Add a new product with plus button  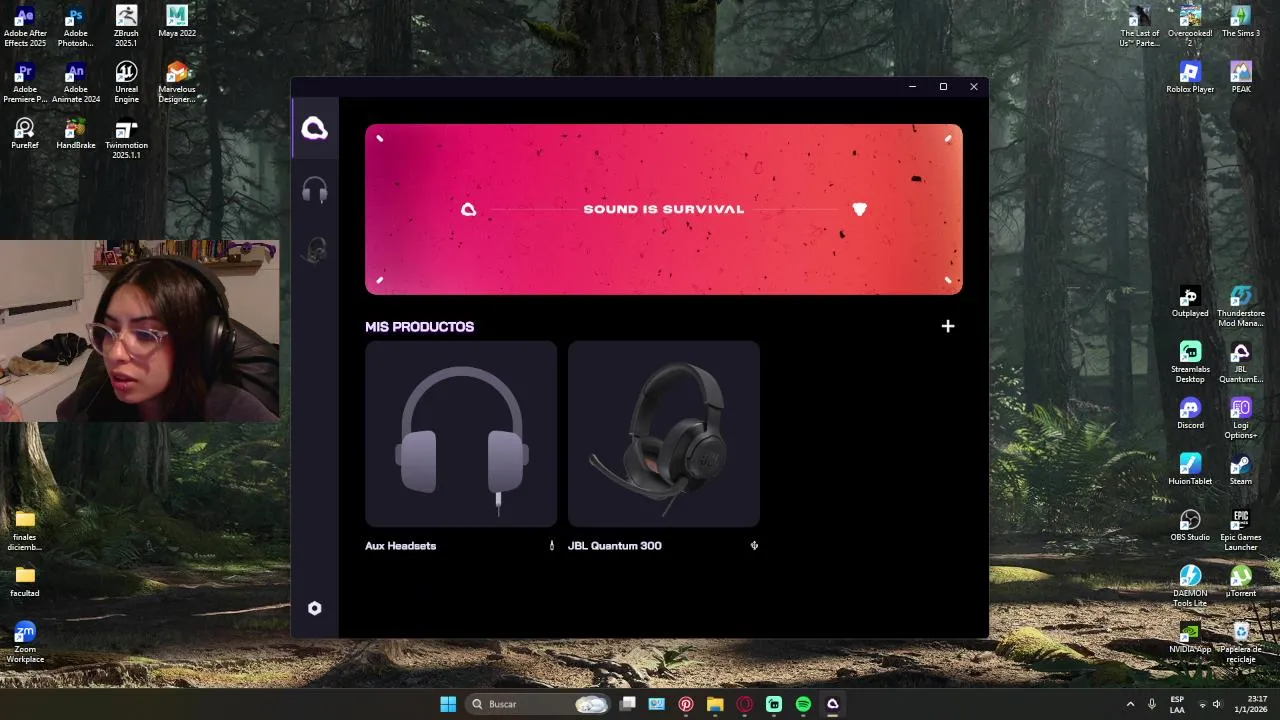[x=948, y=326]
